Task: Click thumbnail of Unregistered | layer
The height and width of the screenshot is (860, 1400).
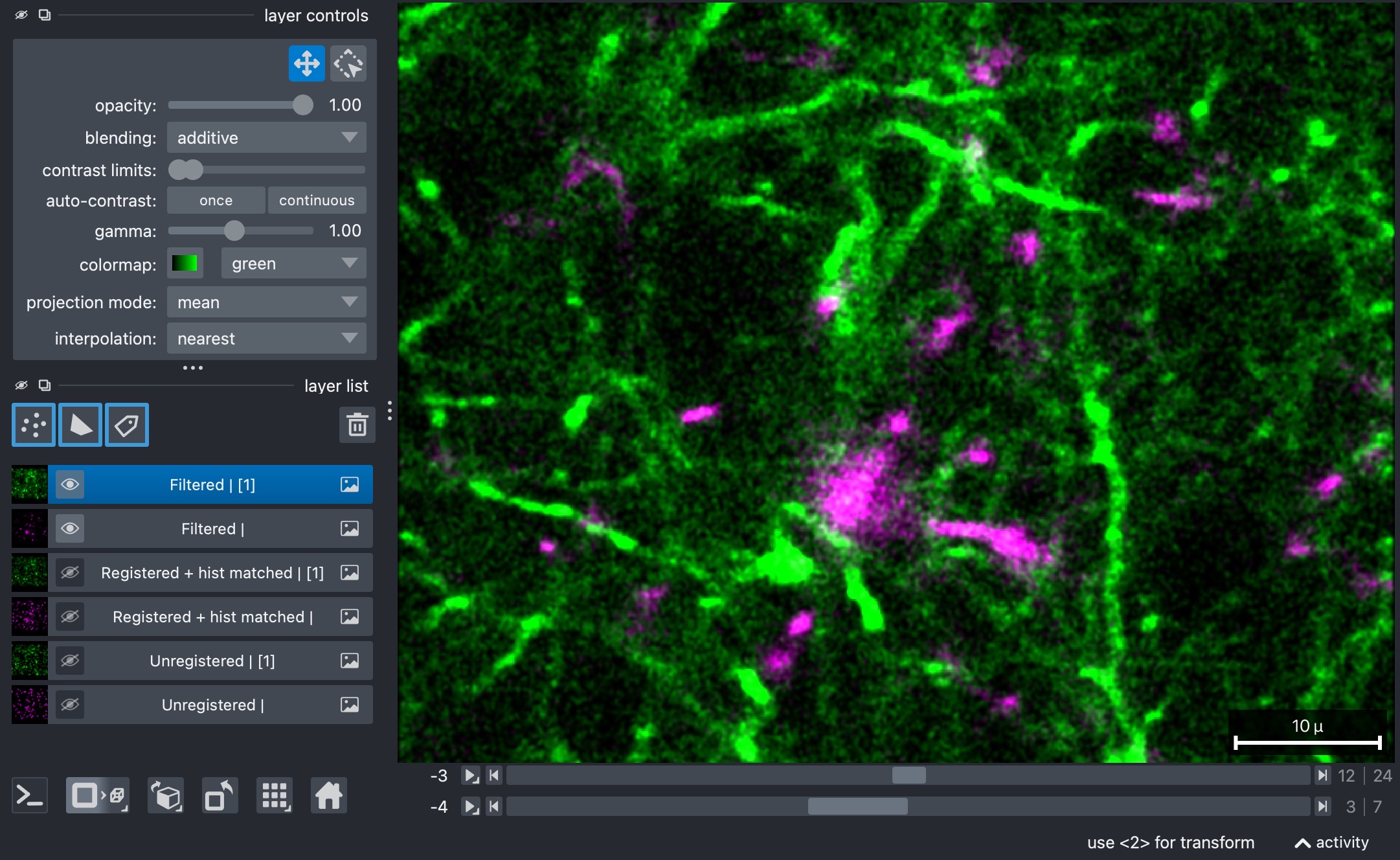Action: 30,705
